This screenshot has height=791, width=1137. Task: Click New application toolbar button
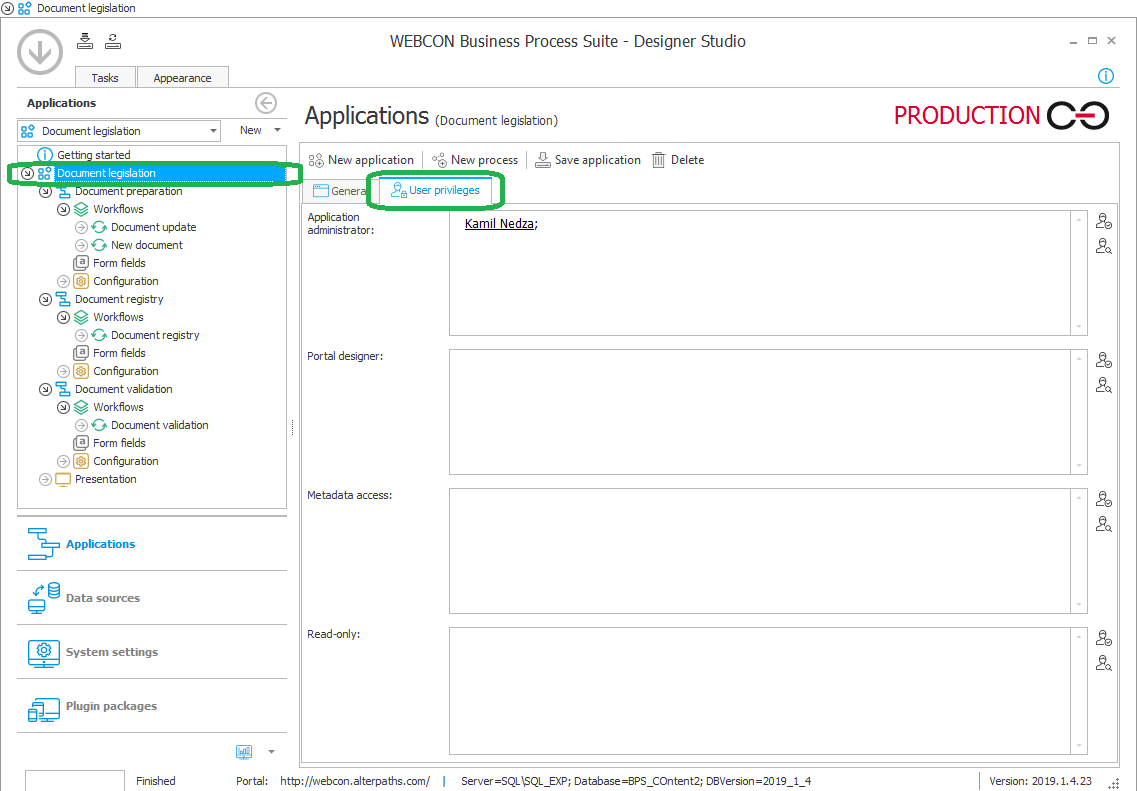[361, 160]
